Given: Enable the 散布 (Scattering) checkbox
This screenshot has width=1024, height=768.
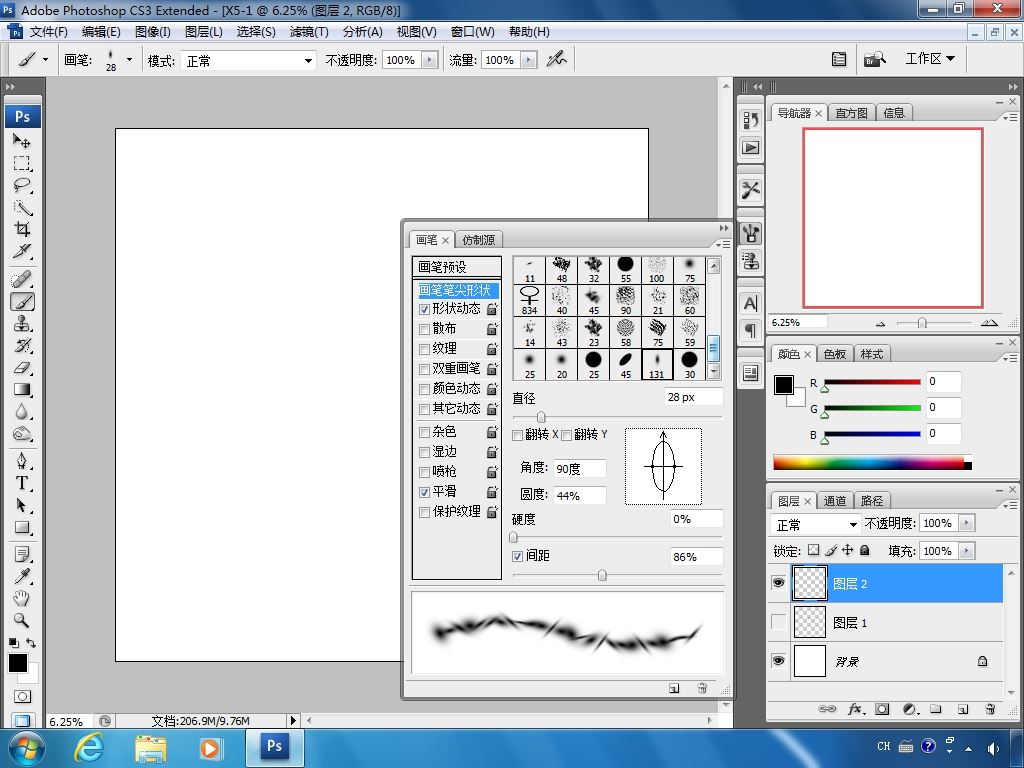Looking at the screenshot, I should 425,329.
